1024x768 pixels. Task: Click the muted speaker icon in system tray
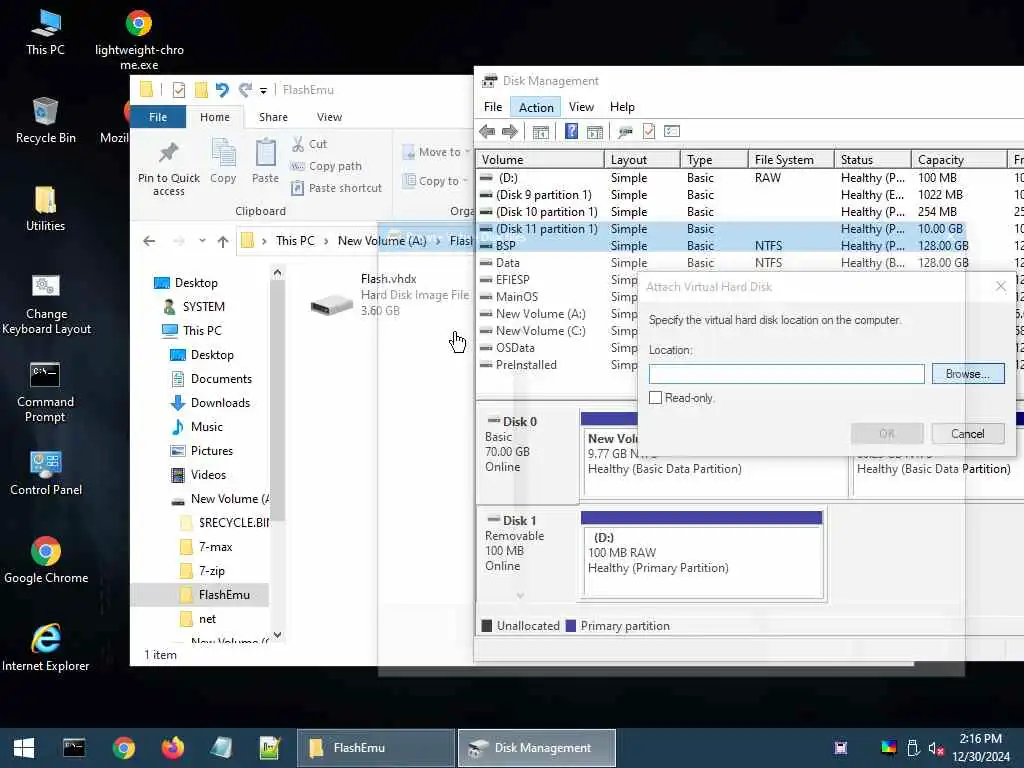coord(936,748)
